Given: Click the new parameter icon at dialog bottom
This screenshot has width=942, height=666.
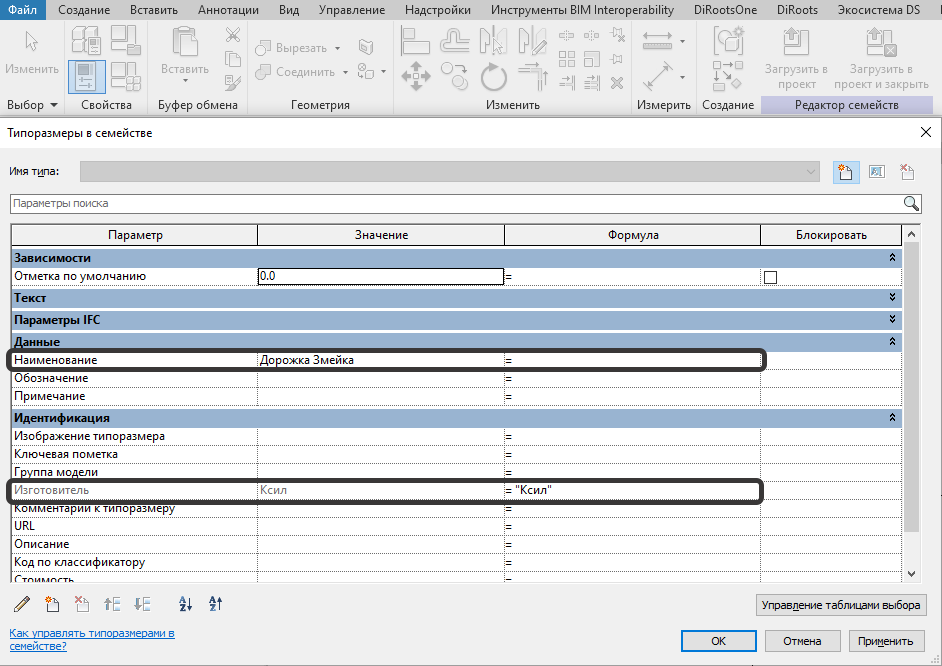Looking at the screenshot, I should pos(52,604).
